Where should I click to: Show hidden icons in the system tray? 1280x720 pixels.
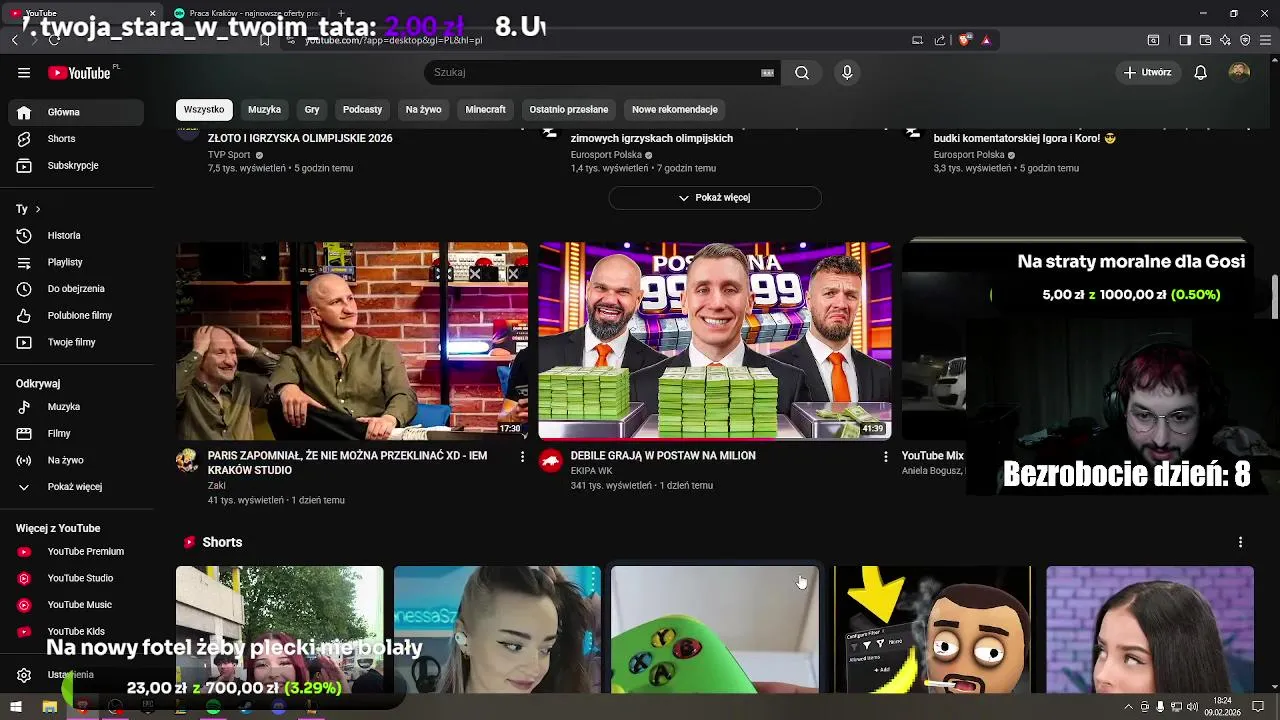1129,707
